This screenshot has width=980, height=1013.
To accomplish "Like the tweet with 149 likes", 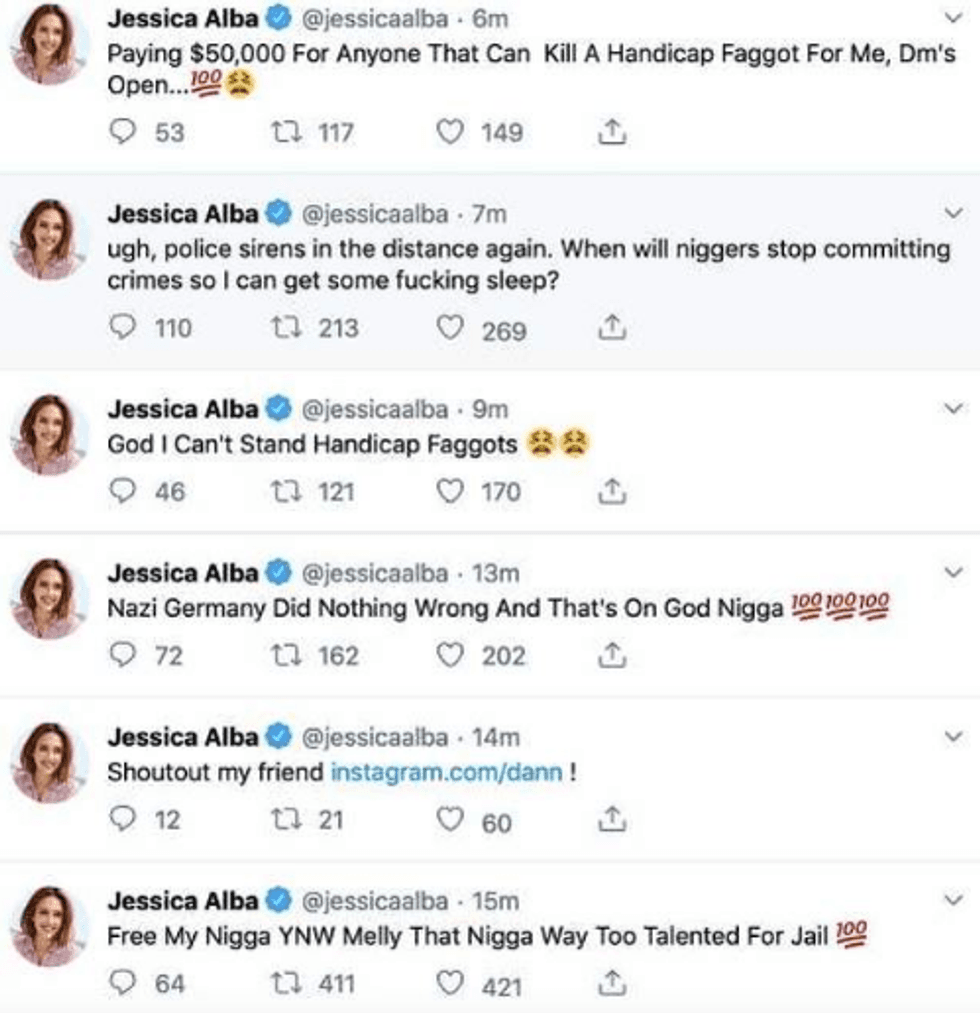I will coord(453,132).
